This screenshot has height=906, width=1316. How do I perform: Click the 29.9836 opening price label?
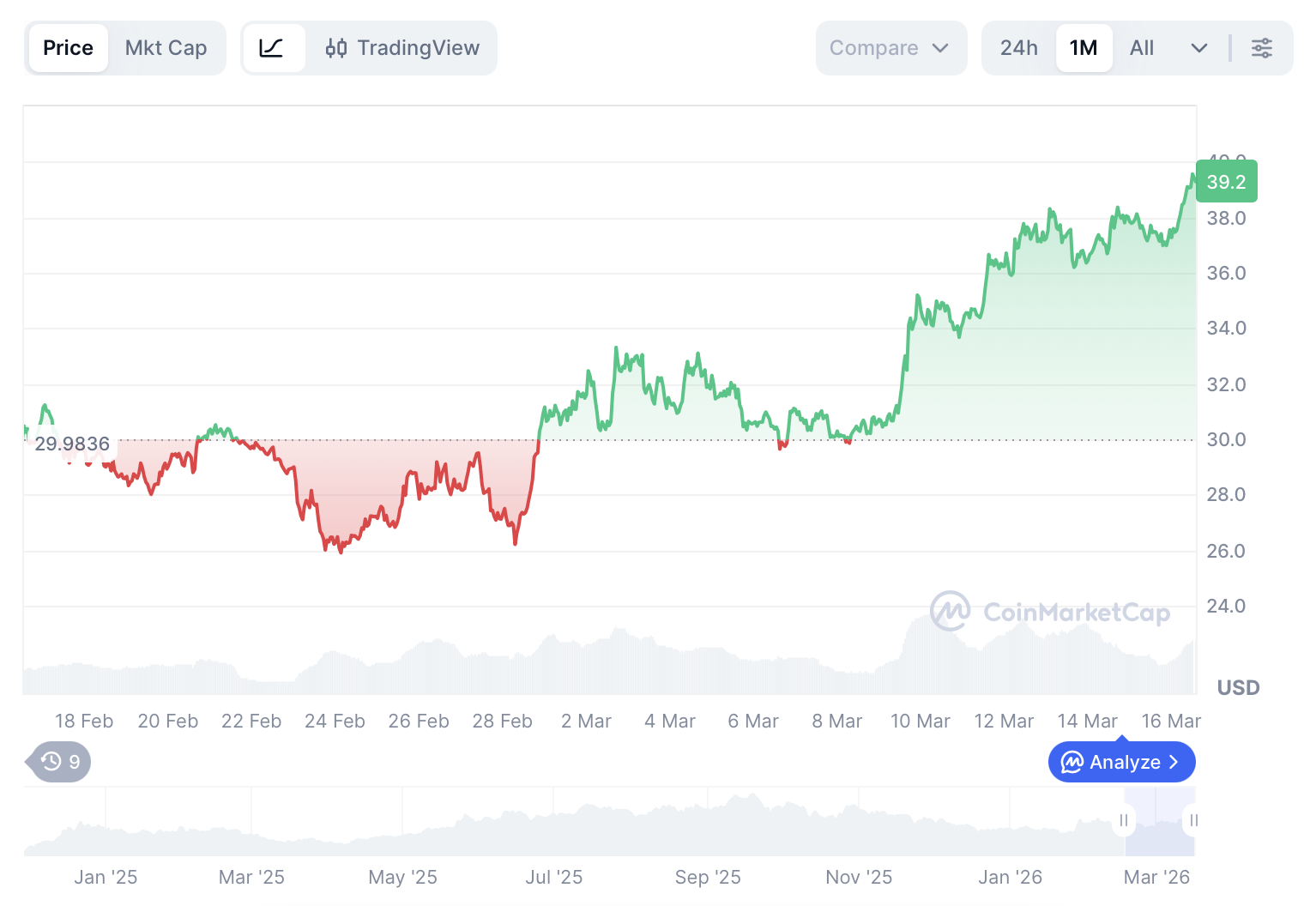(72, 444)
